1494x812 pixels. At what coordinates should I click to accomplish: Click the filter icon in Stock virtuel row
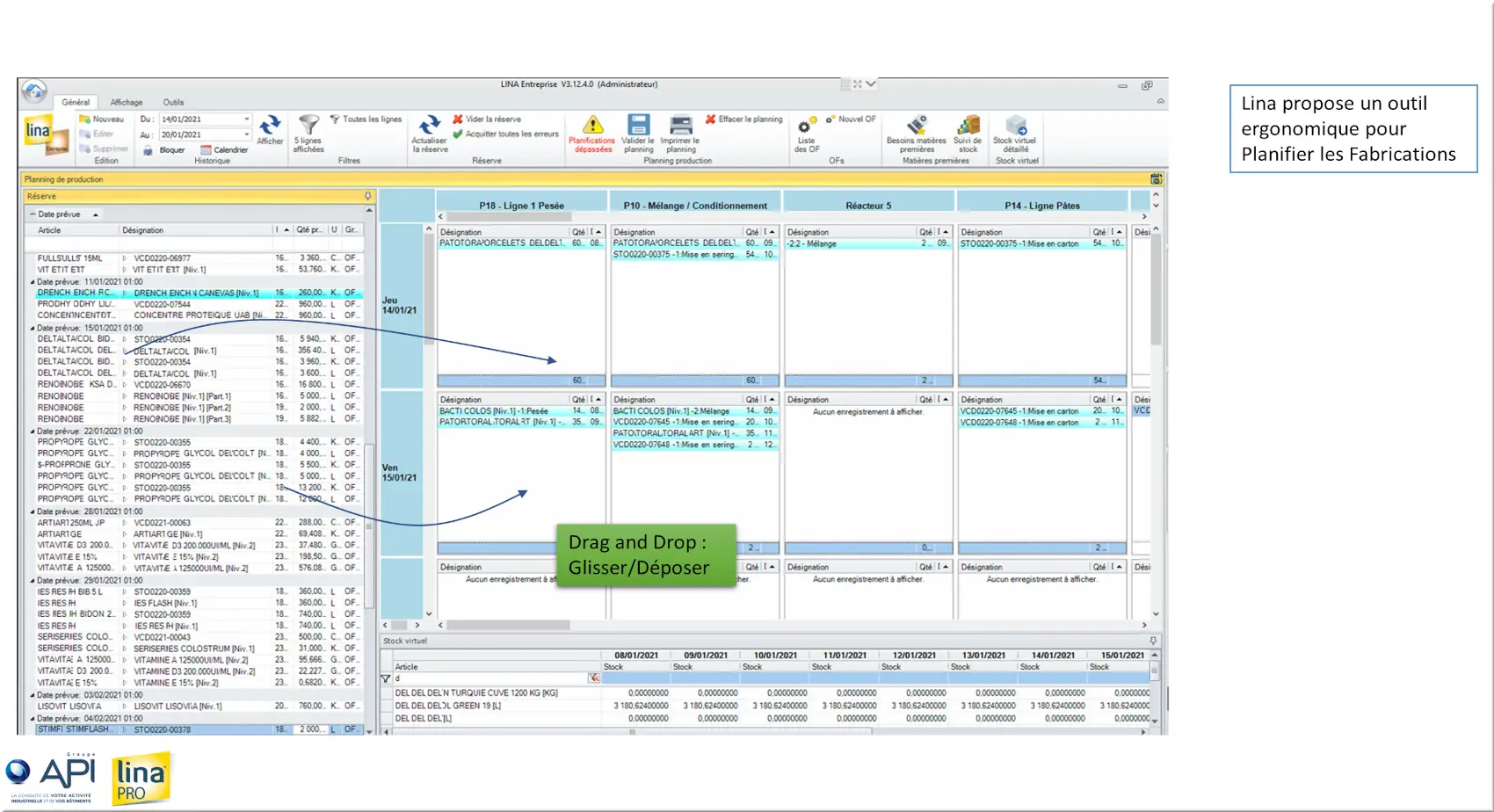click(x=386, y=678)
